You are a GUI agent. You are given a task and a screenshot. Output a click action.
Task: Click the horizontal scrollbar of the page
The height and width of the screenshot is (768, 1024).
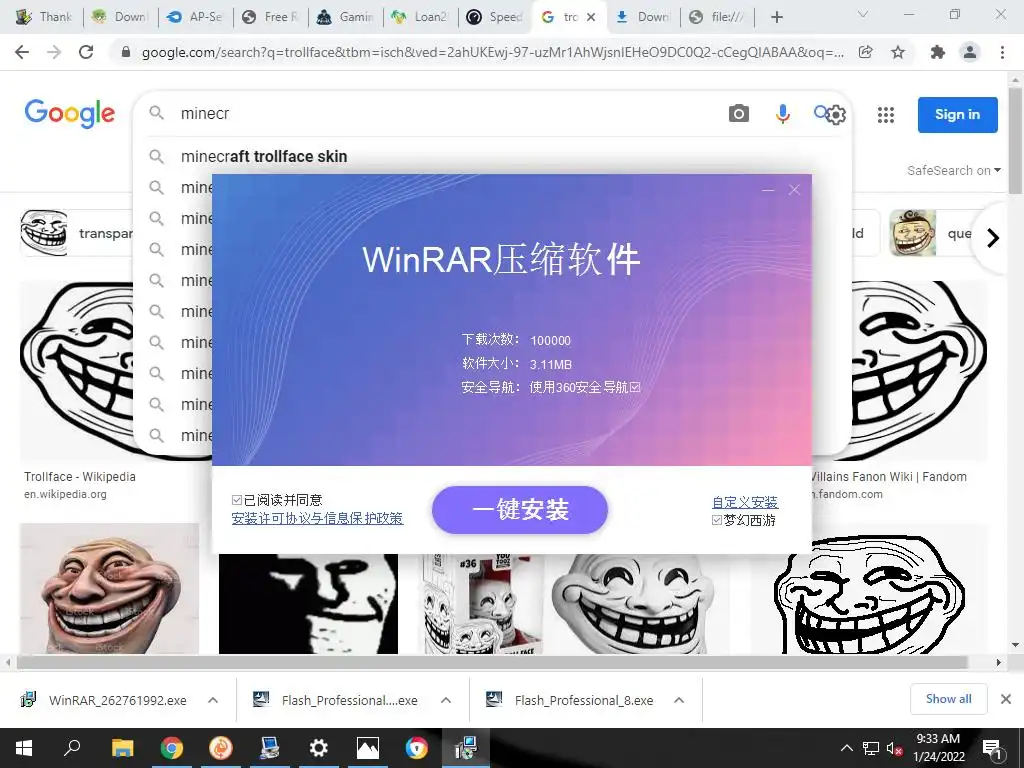pyautogui.click(x=490, y=662)
